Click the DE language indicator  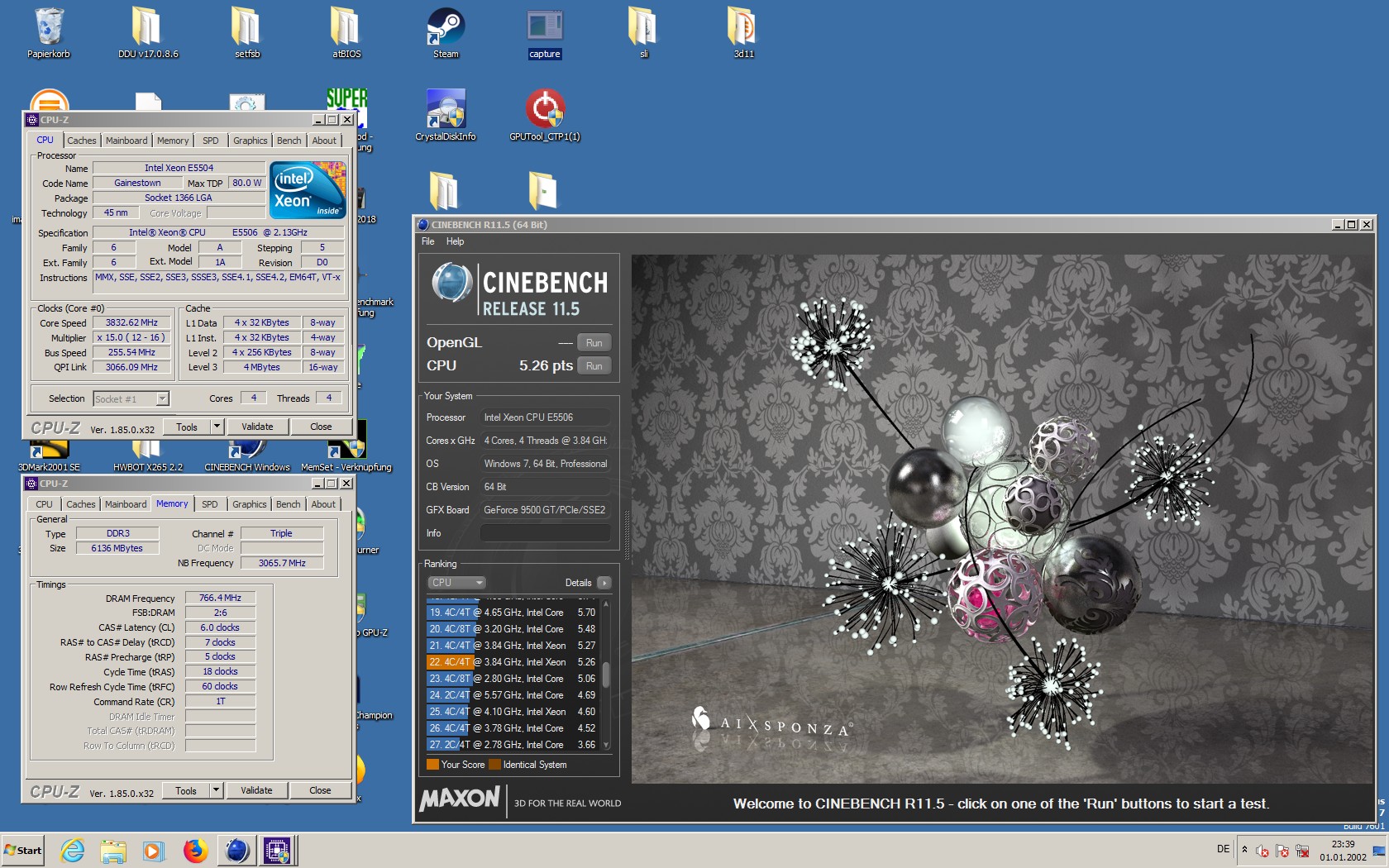[1223, 849]
